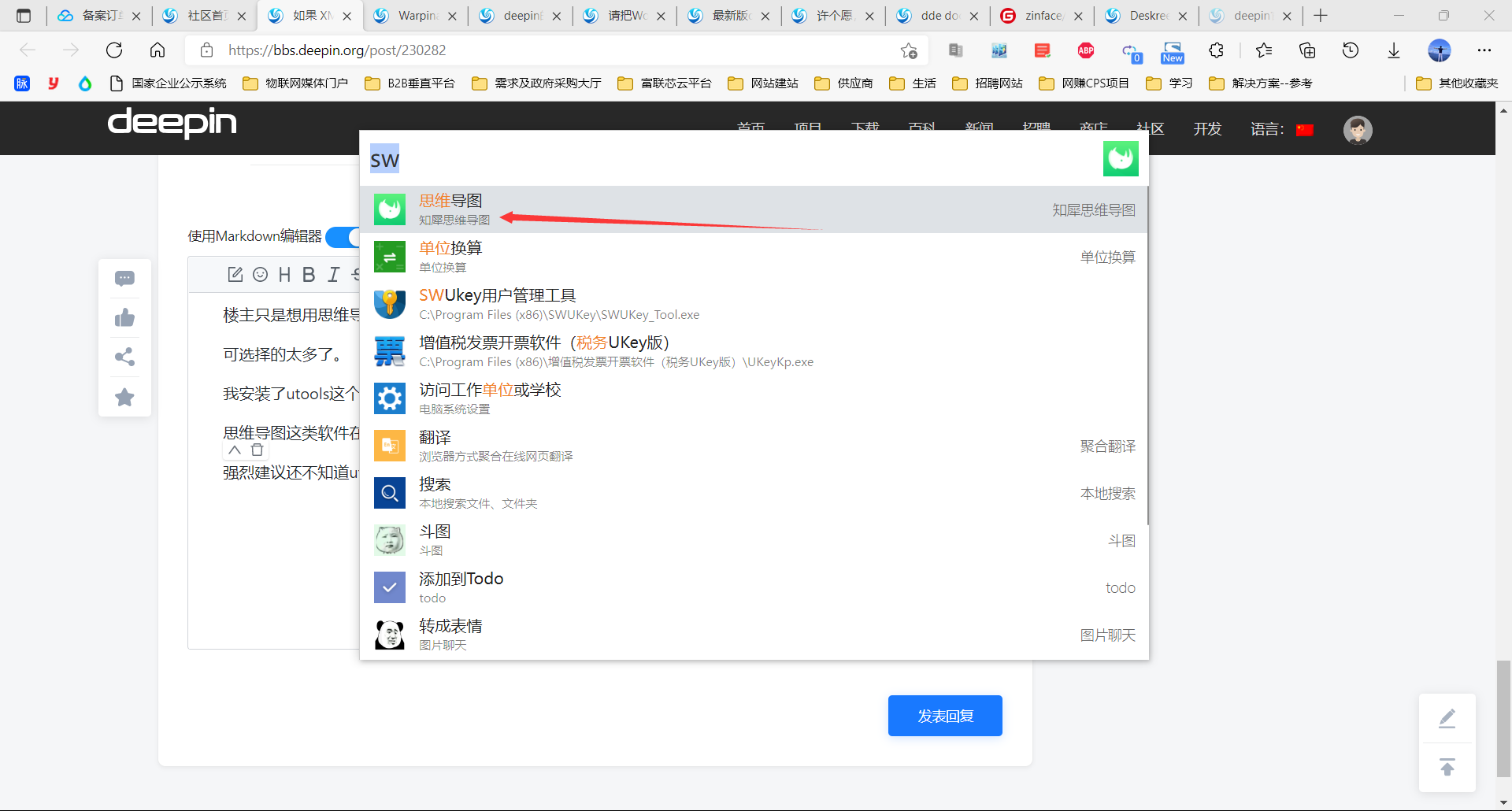The width and height of the screenshot is (1512, 811).
Task: Open the user avatar menu in deepin header
Action: point(1358,130)
